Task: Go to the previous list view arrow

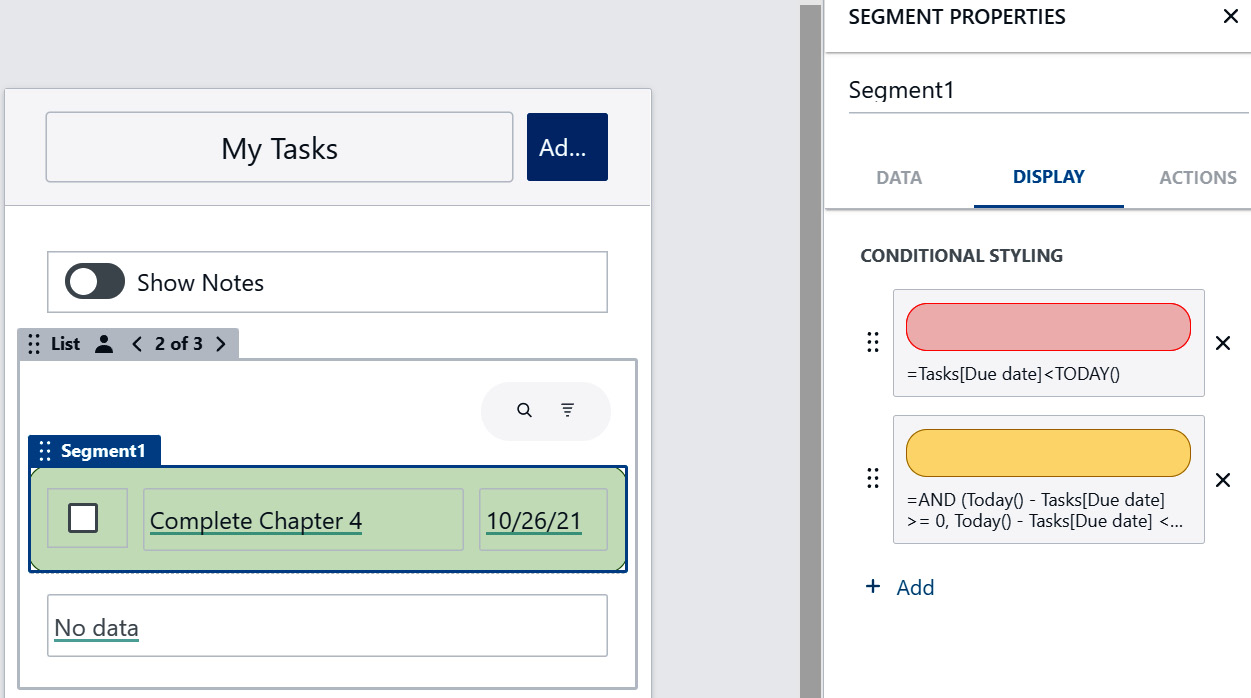Action: pyautogui.click(x=137, y=344)
